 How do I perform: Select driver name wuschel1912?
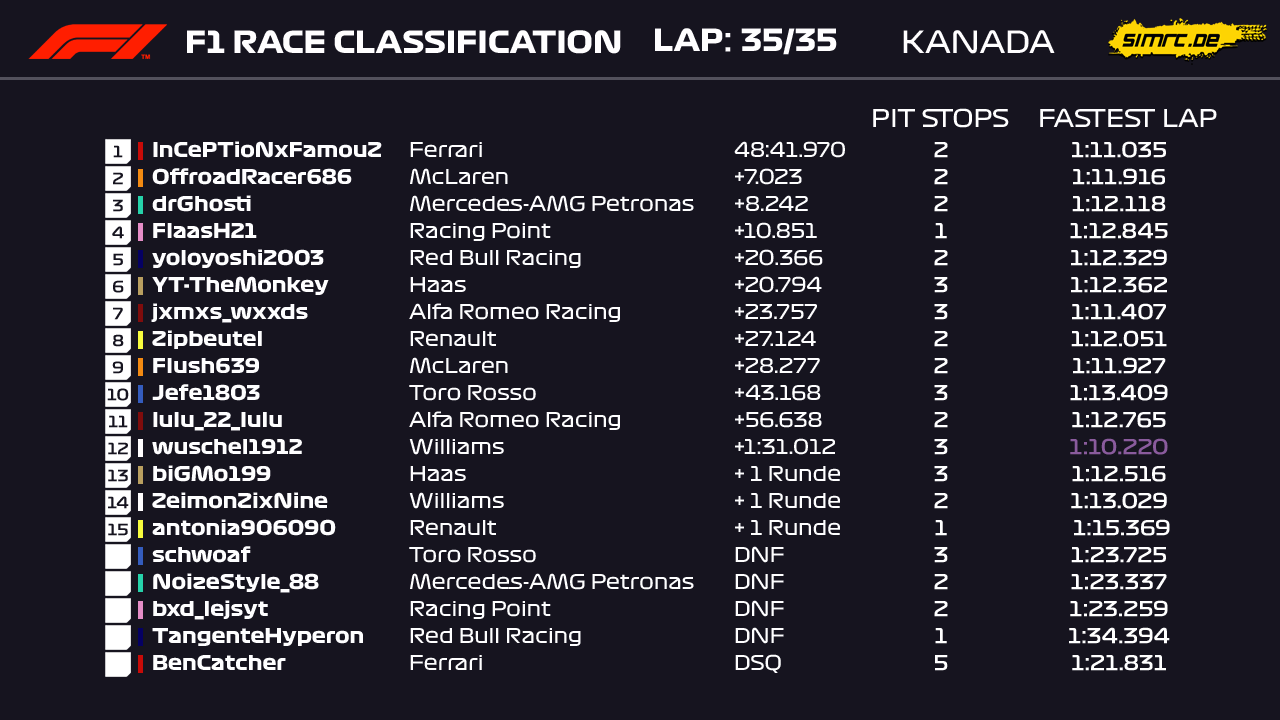tap(227, 447)
